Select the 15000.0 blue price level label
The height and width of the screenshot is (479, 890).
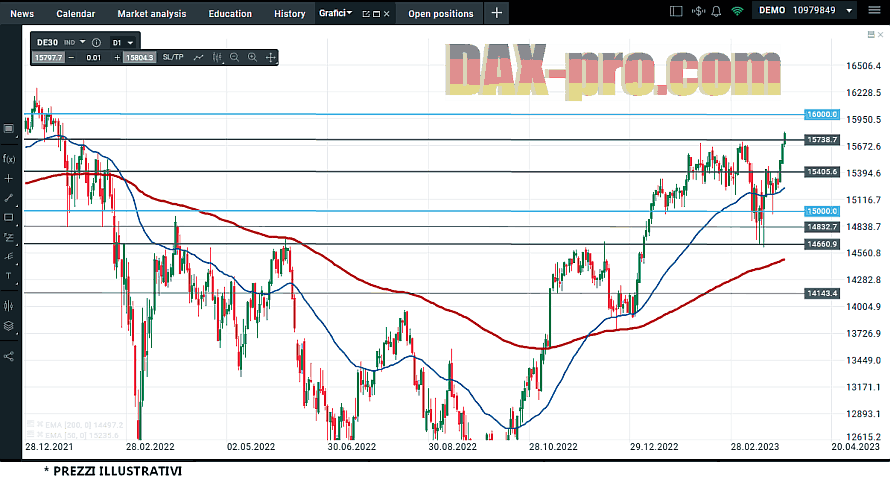click(821, 211)
